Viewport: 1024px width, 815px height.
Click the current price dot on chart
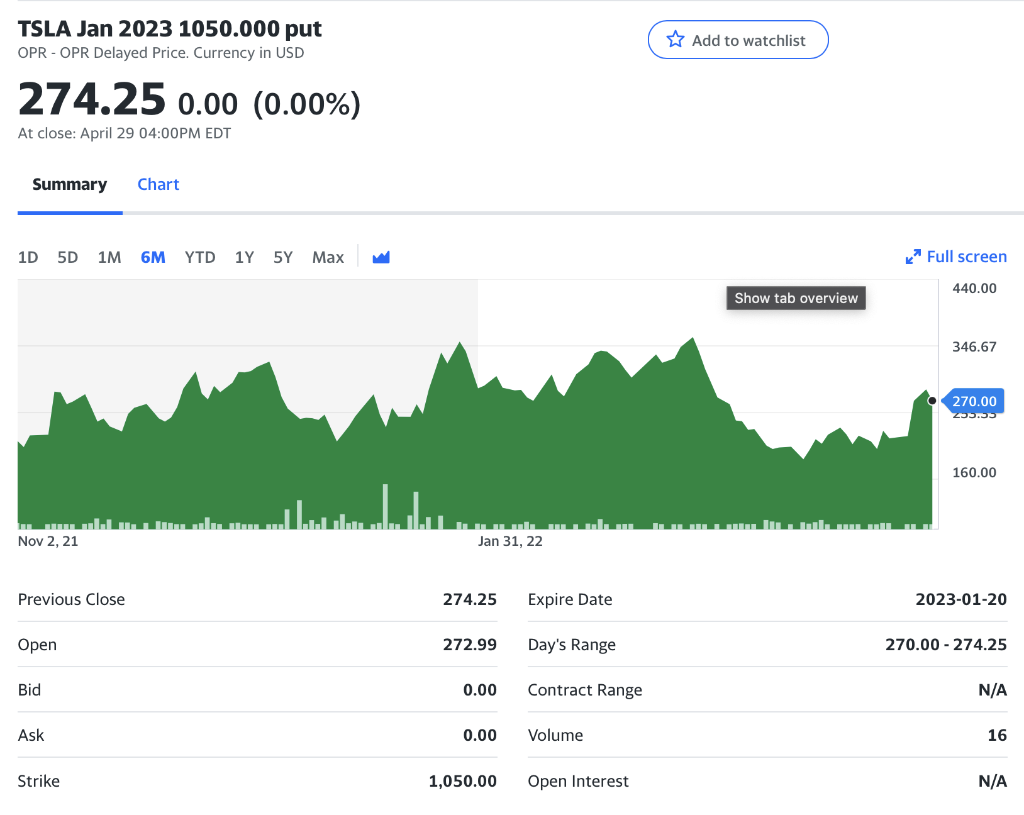tap(931, 400)
